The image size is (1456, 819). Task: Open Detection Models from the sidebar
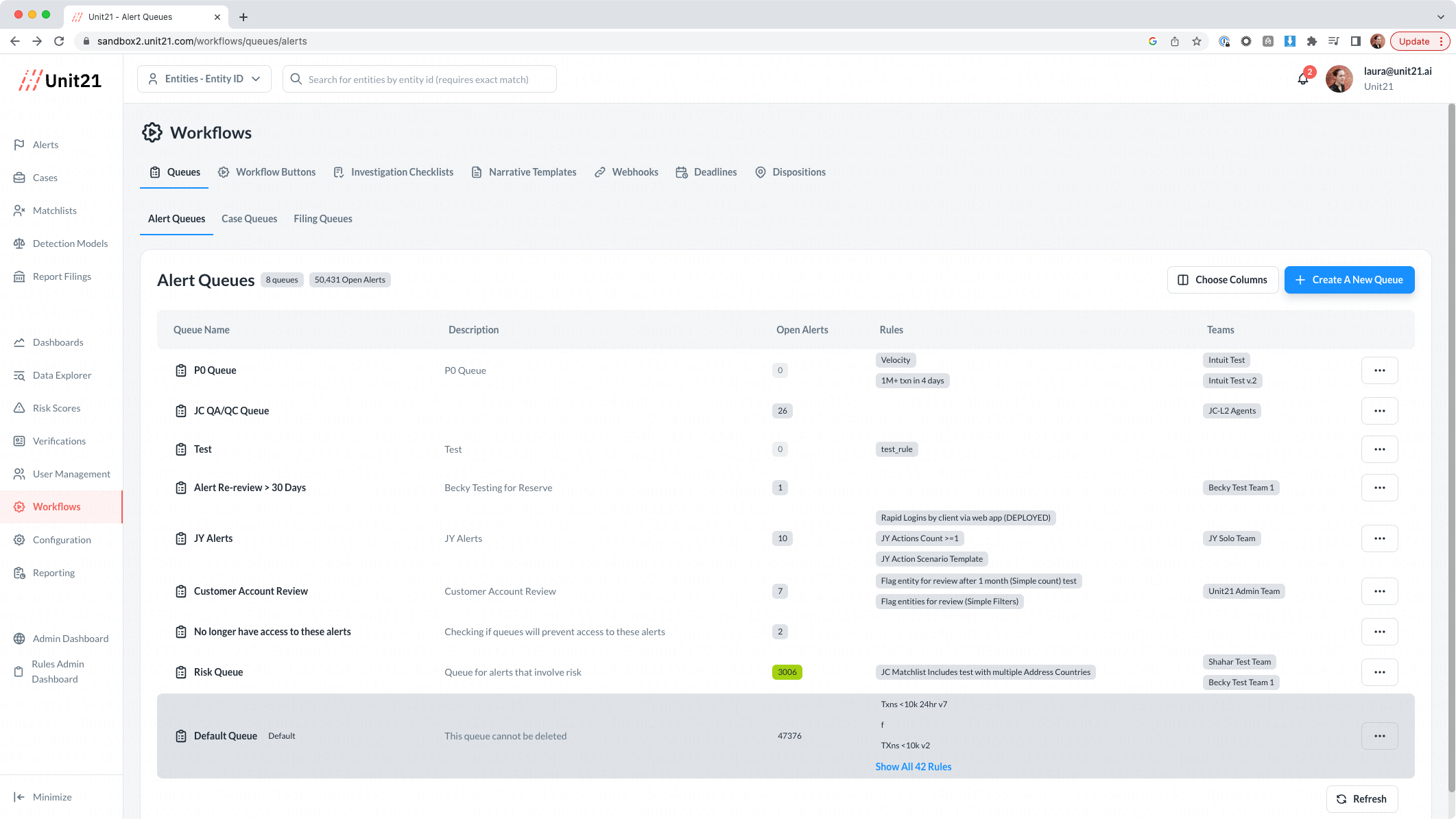(70, 244)
